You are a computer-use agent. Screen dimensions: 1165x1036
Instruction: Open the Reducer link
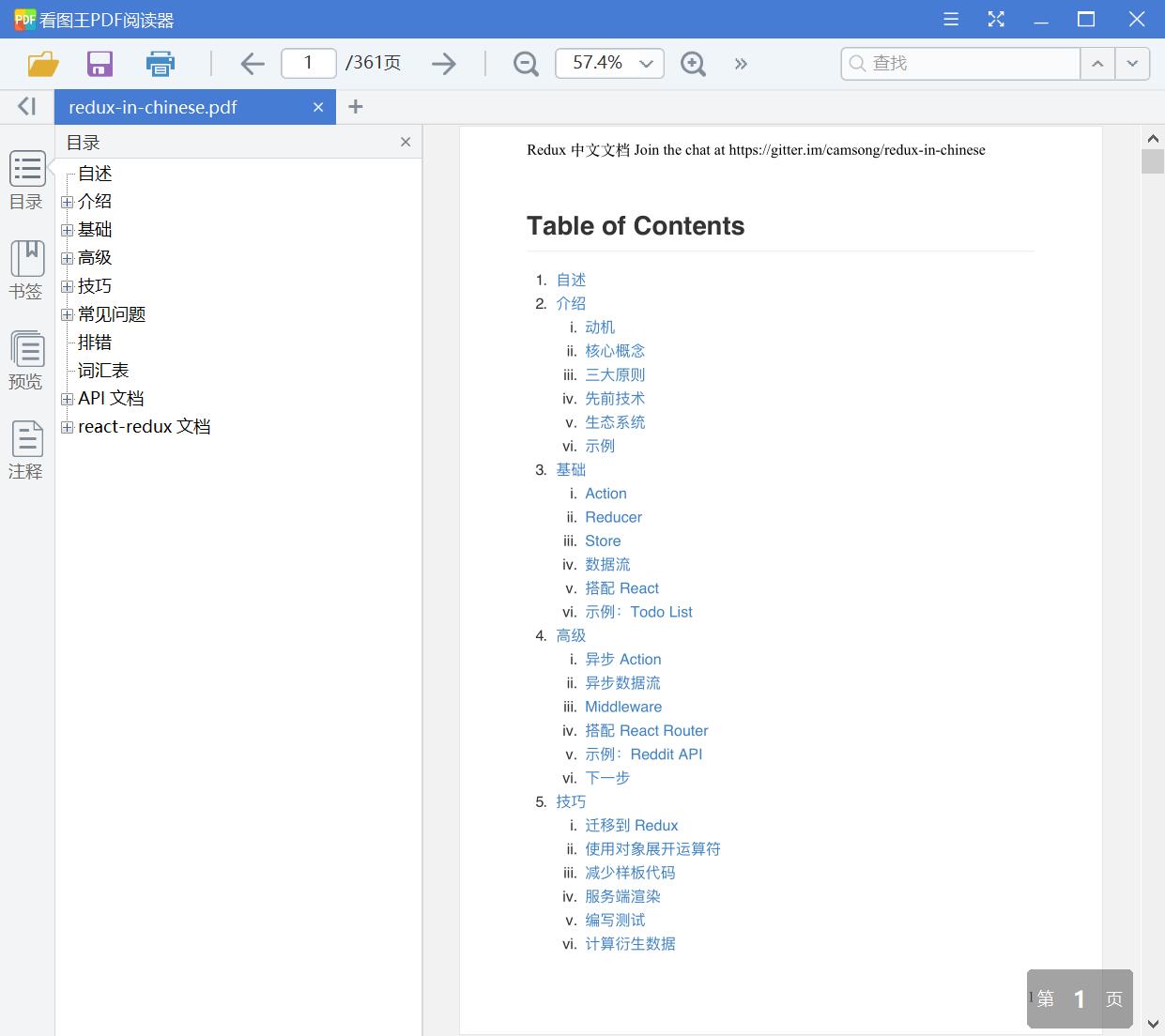[x=613, y=517]
